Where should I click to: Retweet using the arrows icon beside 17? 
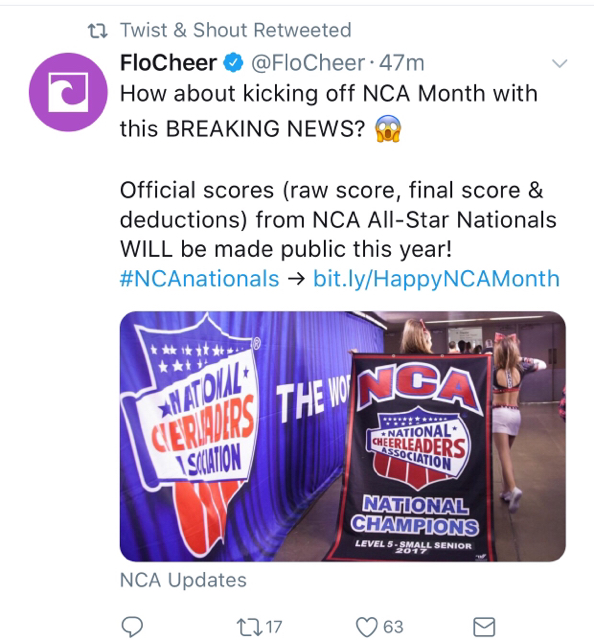(249, 627)
